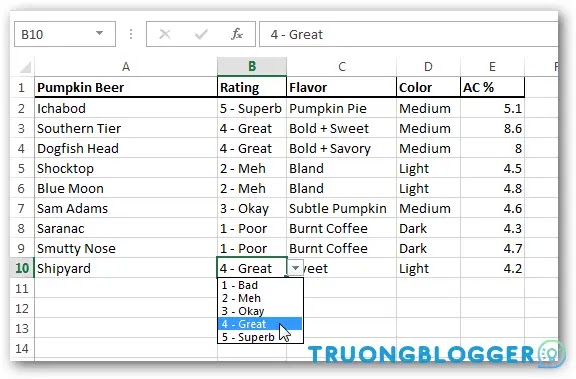
Task: Choose '5 - Superb' from the dropdown list
Action: click(260, 337)
